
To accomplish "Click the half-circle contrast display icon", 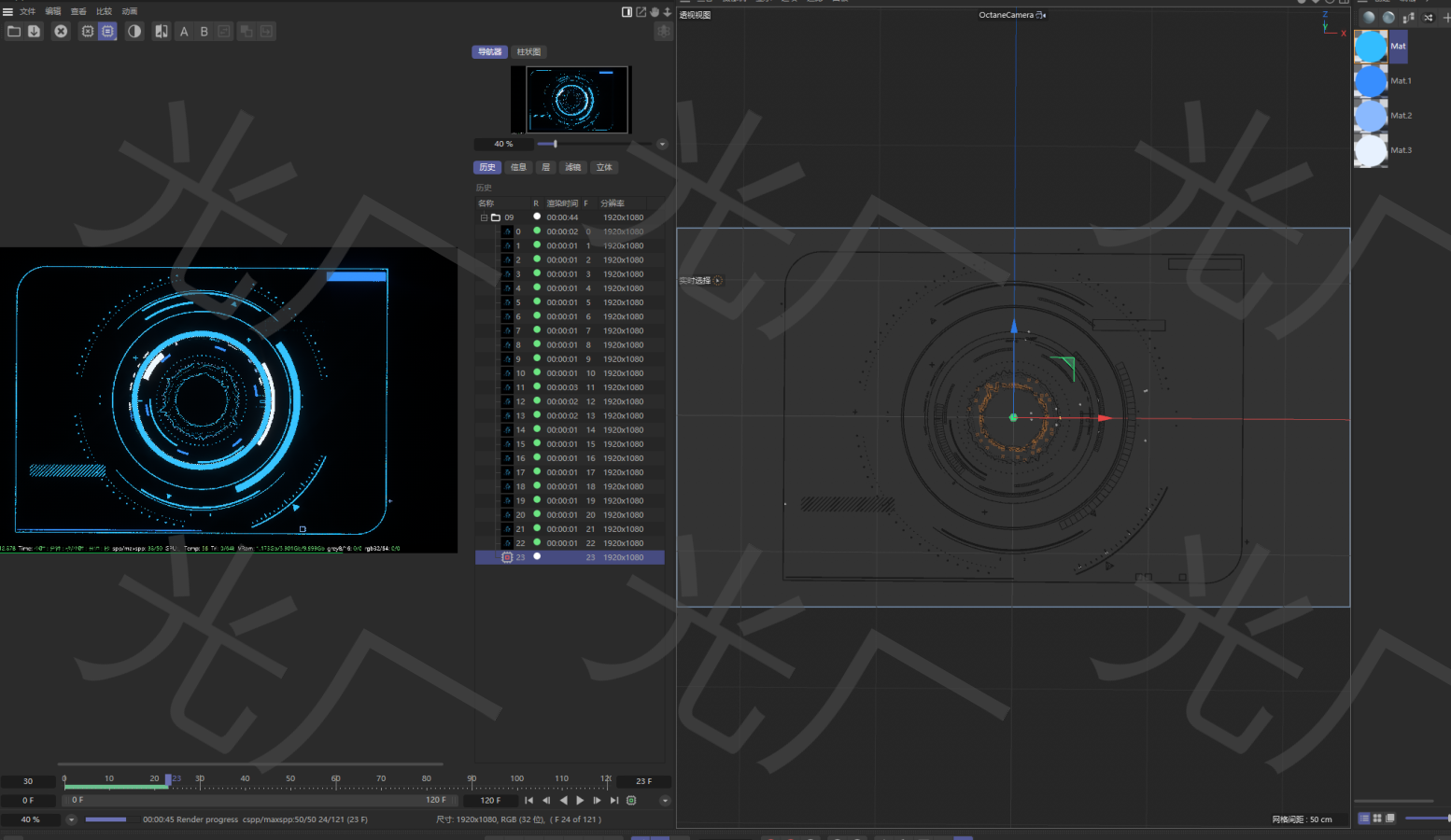I will pyautogui.click(x=134, y=32).
